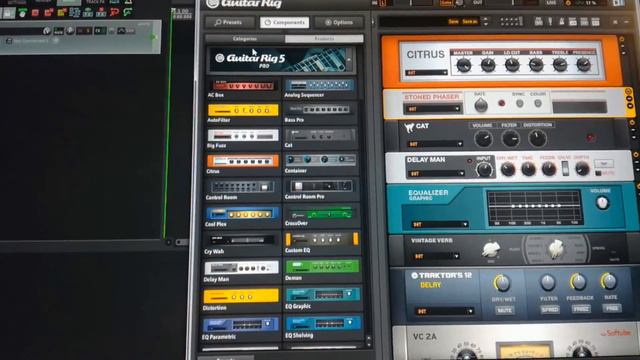Select the Cat distortion in component list
640x360 pixels.
pos(320,139)
